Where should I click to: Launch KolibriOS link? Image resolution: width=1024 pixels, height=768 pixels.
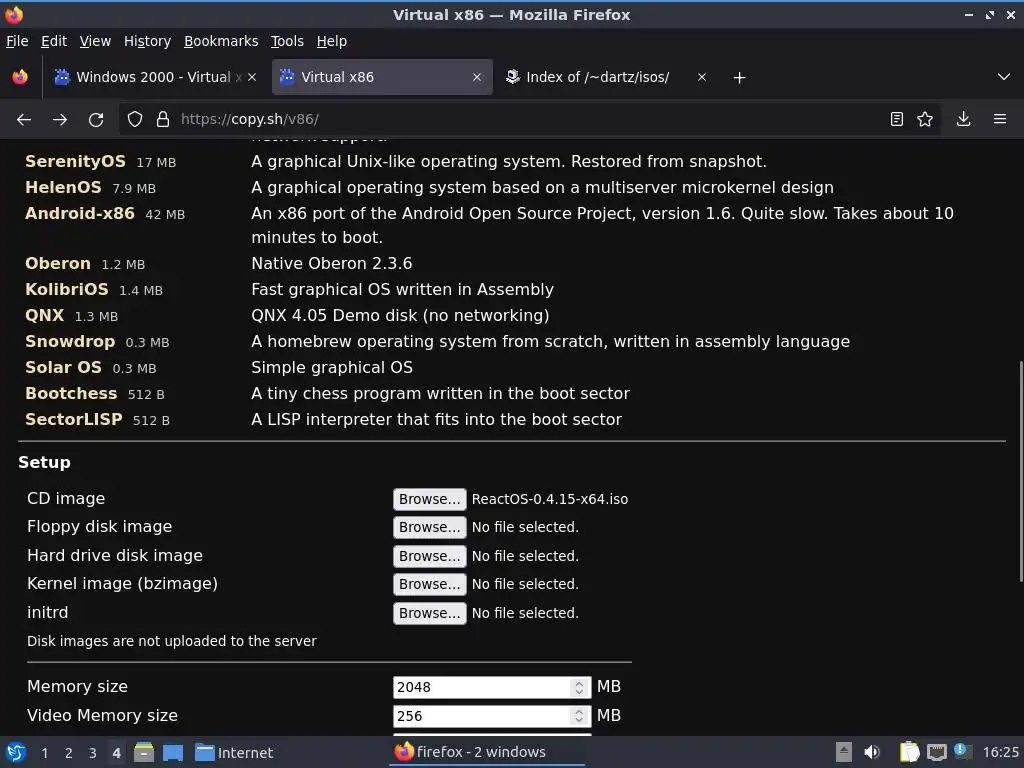pyautogui.click(x=67, y=289)
